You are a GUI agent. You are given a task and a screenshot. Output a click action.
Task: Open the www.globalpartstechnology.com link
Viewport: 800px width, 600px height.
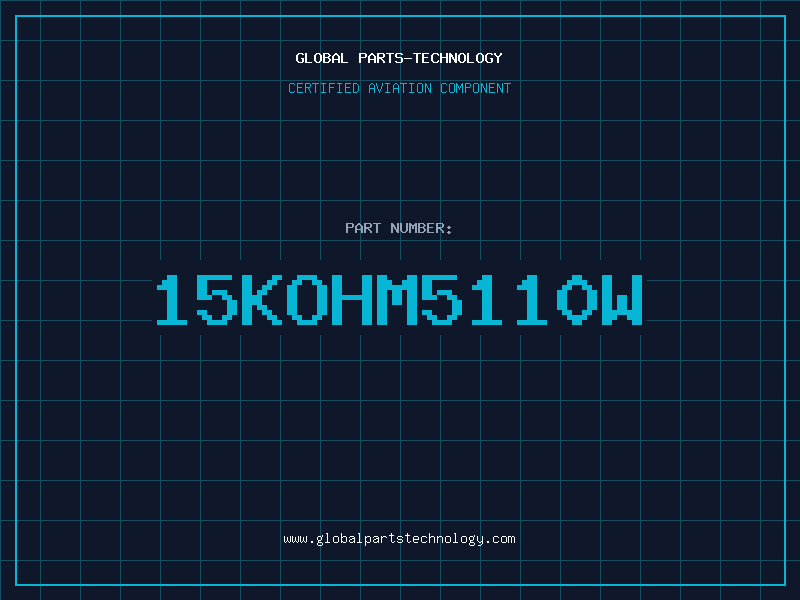(x=399, y=539)
